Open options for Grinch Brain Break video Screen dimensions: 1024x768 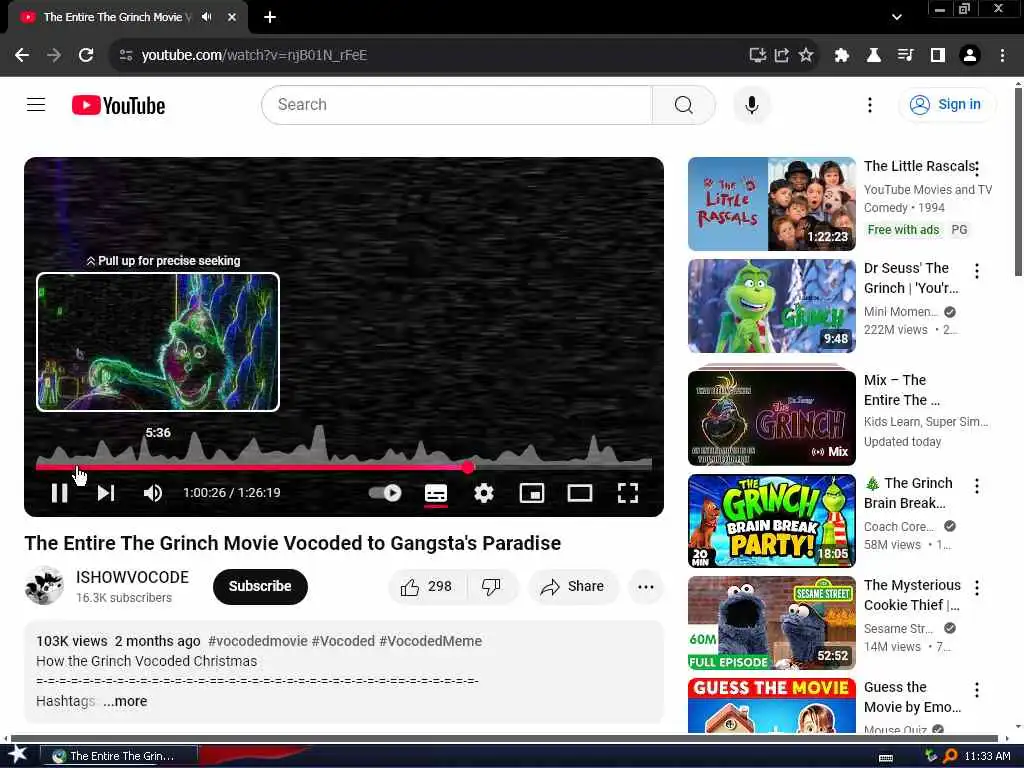pos(976,485)
